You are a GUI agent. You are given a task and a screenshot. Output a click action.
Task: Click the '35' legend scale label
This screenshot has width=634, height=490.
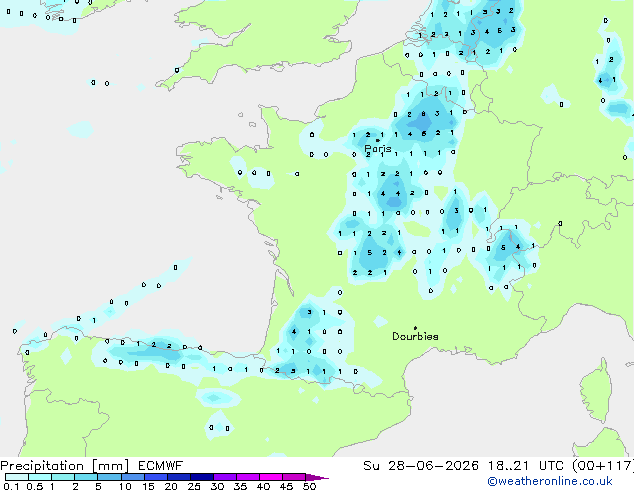pos(240,486)
